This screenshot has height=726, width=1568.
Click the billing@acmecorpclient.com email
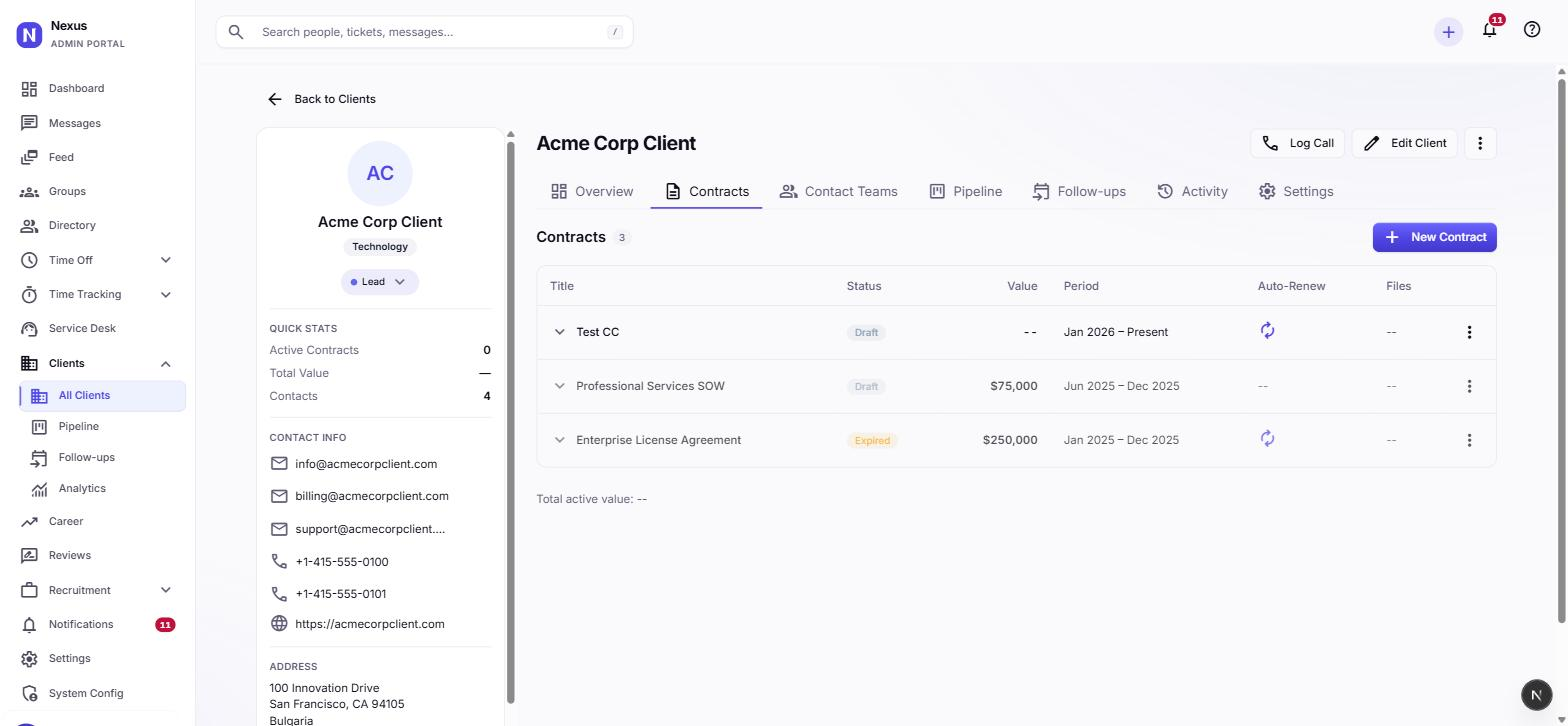point(372,496)
